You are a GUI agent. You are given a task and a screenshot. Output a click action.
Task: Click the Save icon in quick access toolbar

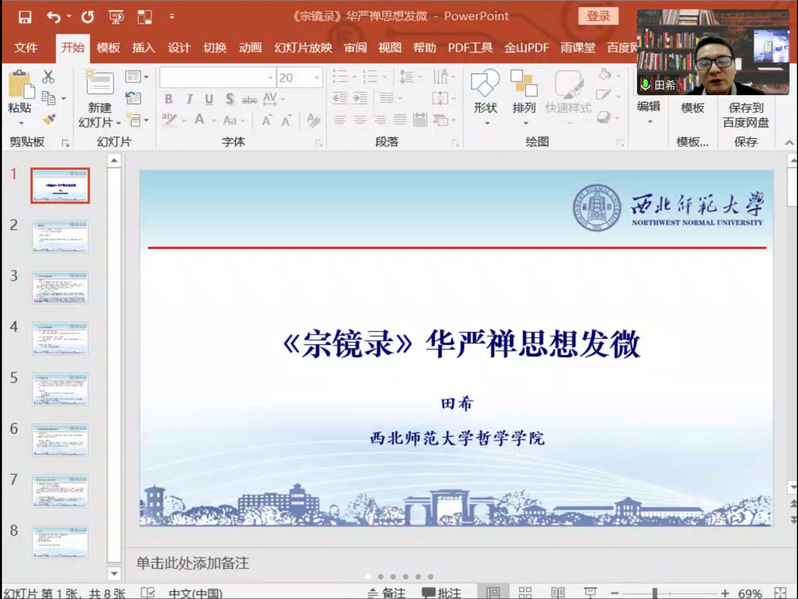click(x=25, y=17)
